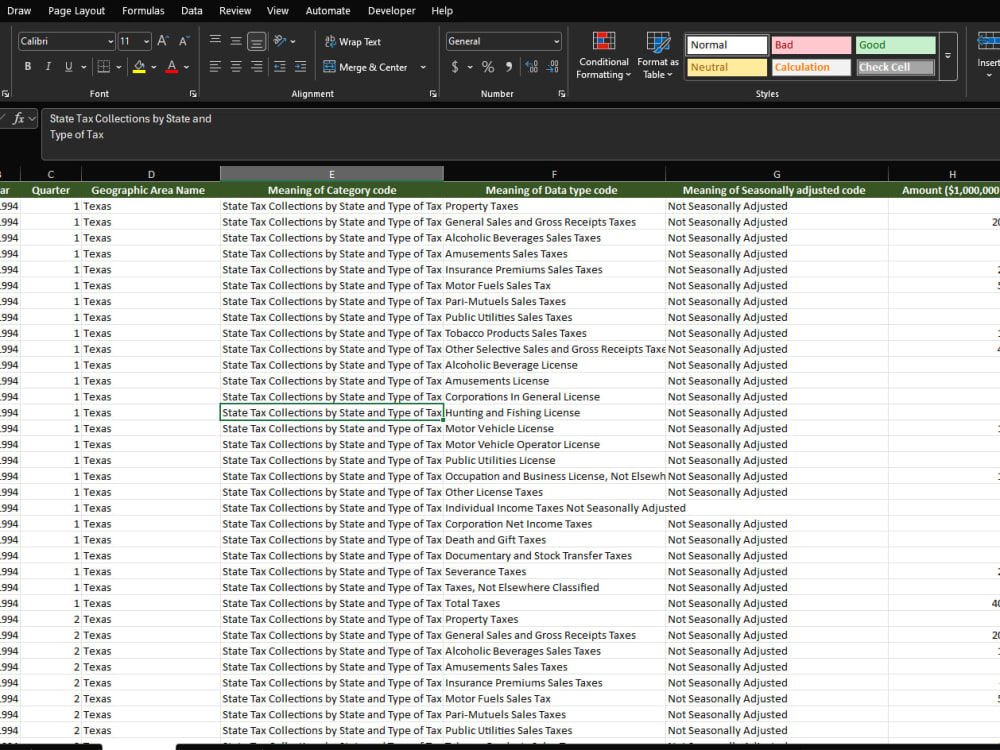
Task: Open the Formulas tab
Action: pyautogui.click(x=143, y=11)
